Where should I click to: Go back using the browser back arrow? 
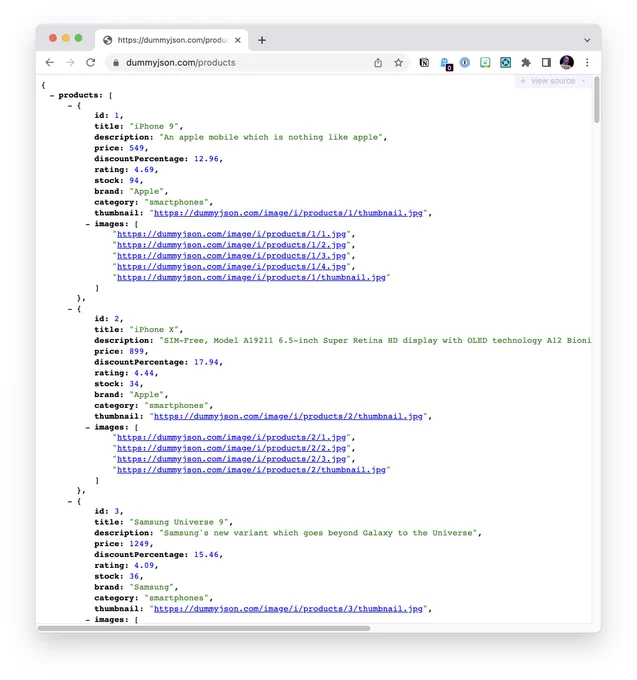click(50, 62)
